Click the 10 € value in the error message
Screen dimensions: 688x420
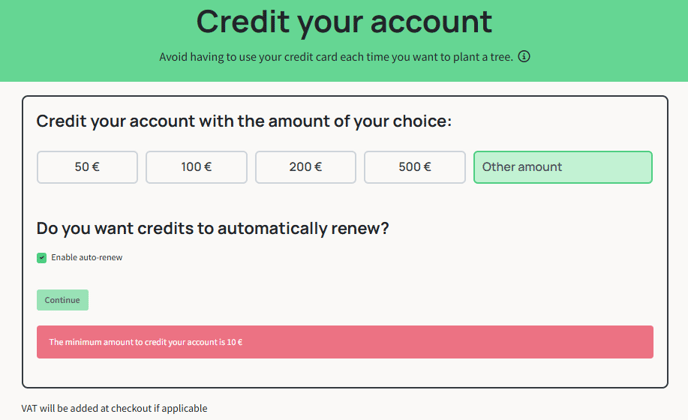tap(234, 342)
